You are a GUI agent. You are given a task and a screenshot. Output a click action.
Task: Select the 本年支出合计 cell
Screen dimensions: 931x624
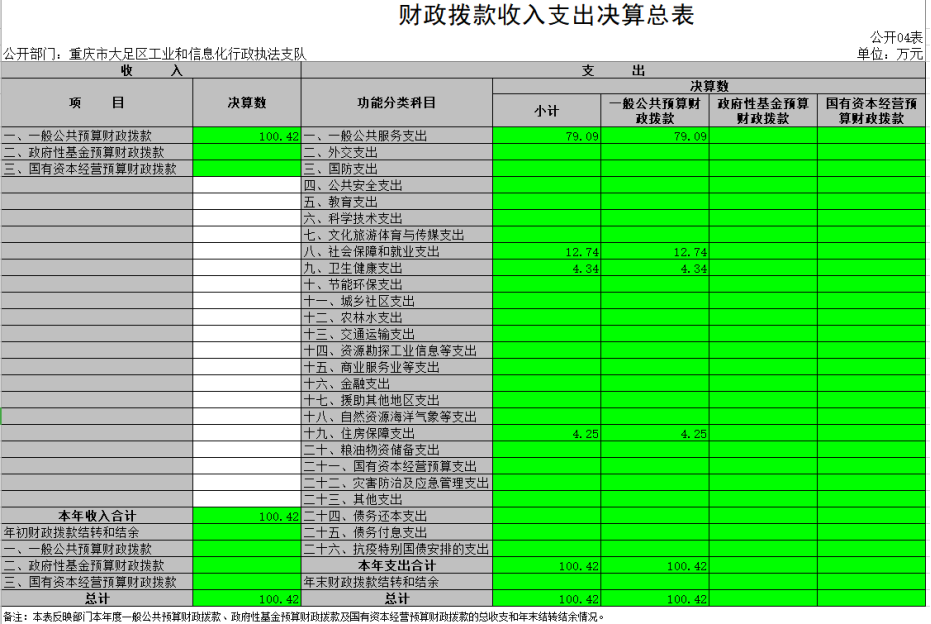tap(397, 566)
